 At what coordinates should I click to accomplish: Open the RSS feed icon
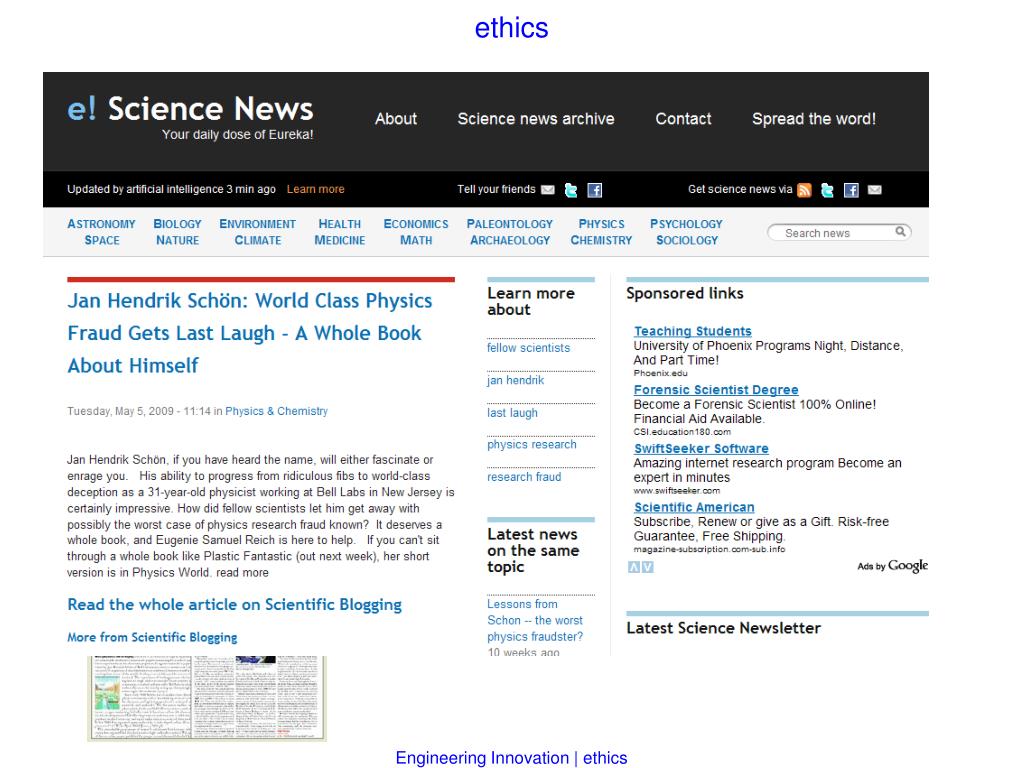click(x=805, y=190)
